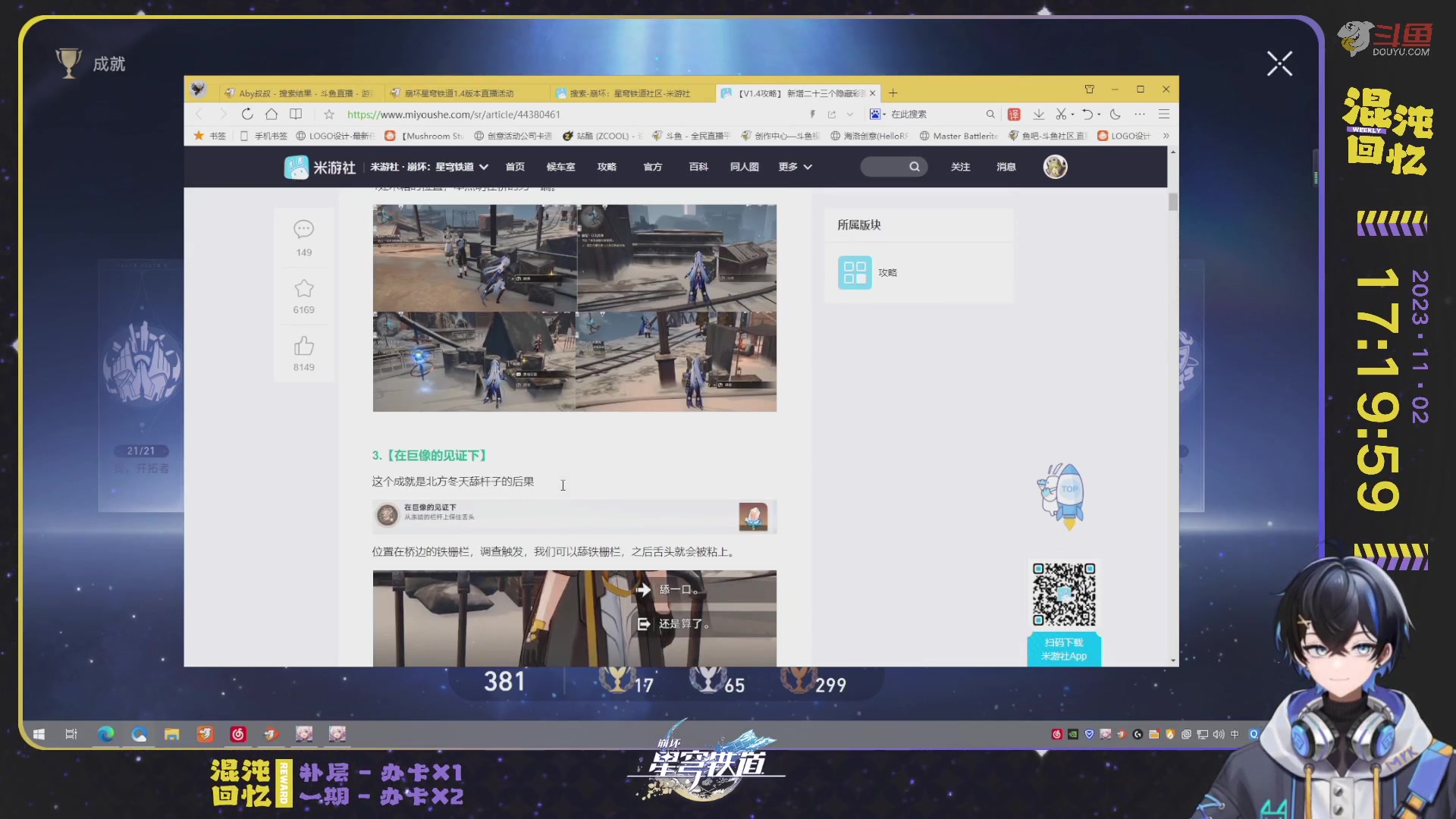Open Microsoft Edge from the taskbar

(x=105, y=734)
